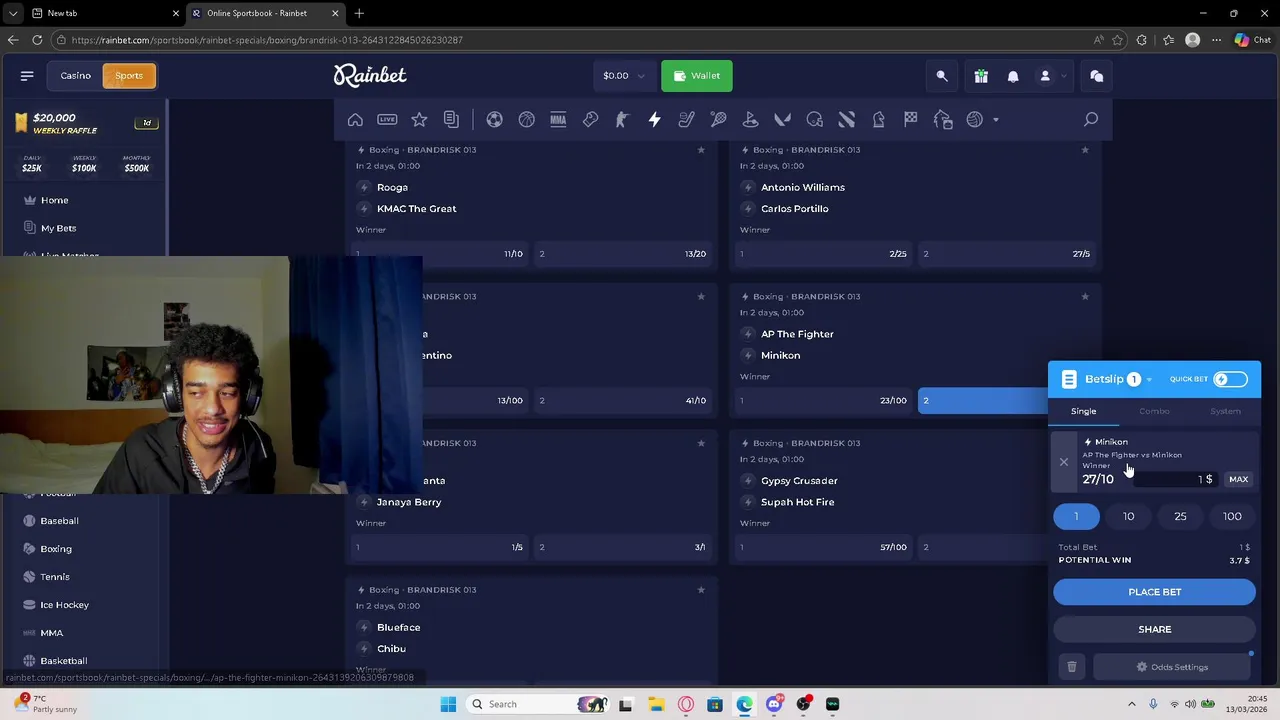Clear betslip with trash icon
Viewport: 1280px width, 720px height.
pyautogui.click(x=1071, y=667)
